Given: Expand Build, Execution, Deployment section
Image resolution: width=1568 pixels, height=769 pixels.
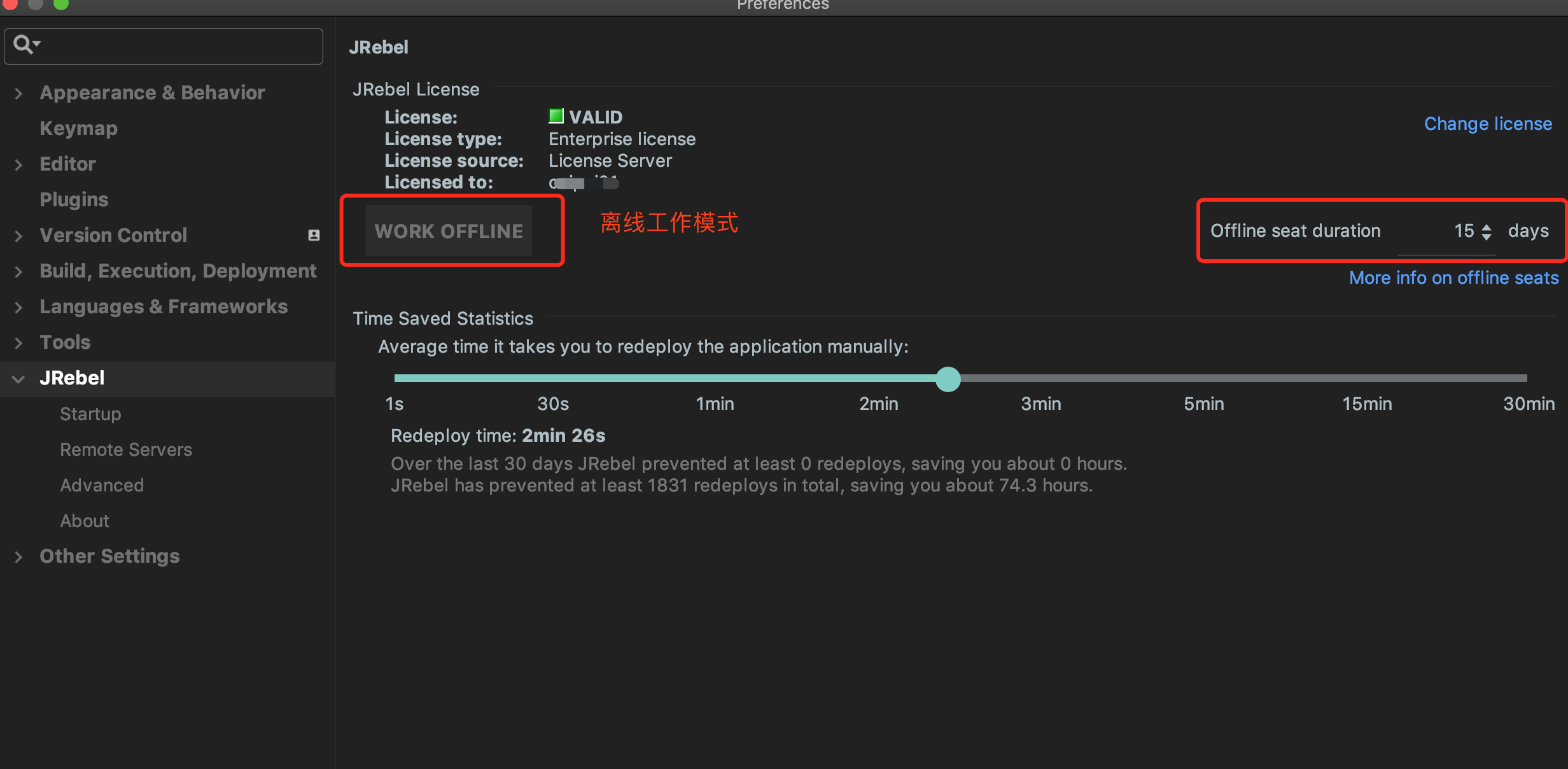Looking at the screenshot, I should click(18, 272).
